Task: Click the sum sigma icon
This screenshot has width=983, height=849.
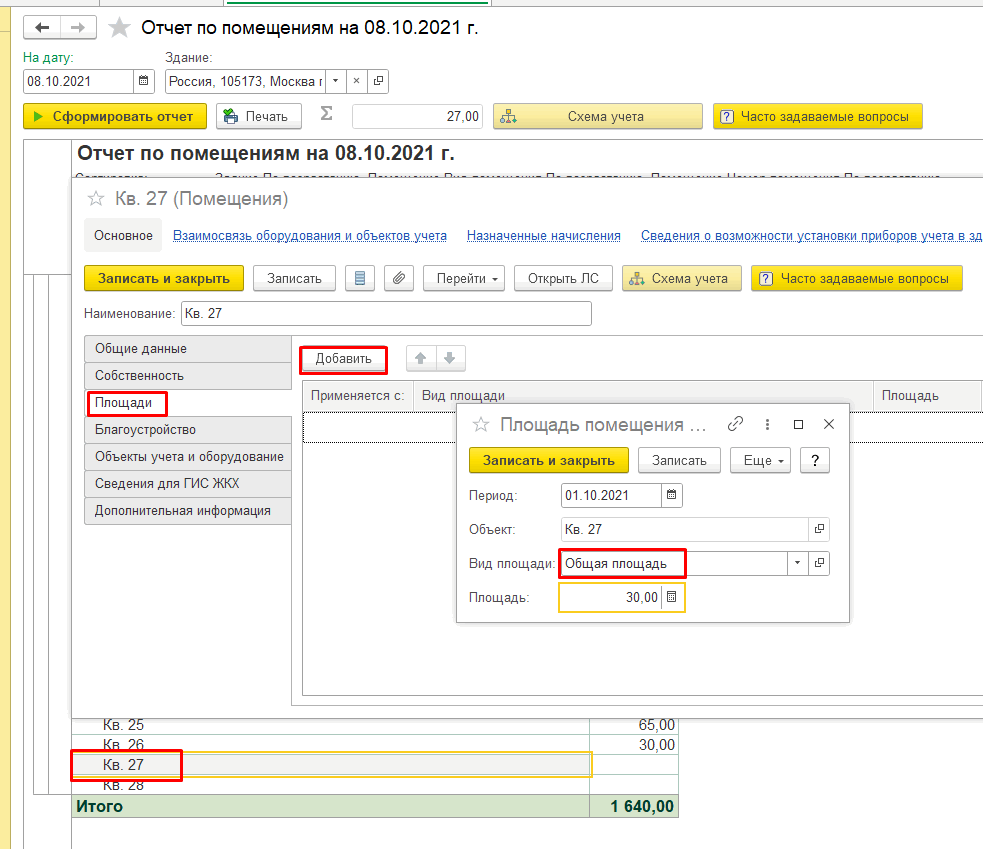Action: tap(326, 115)
